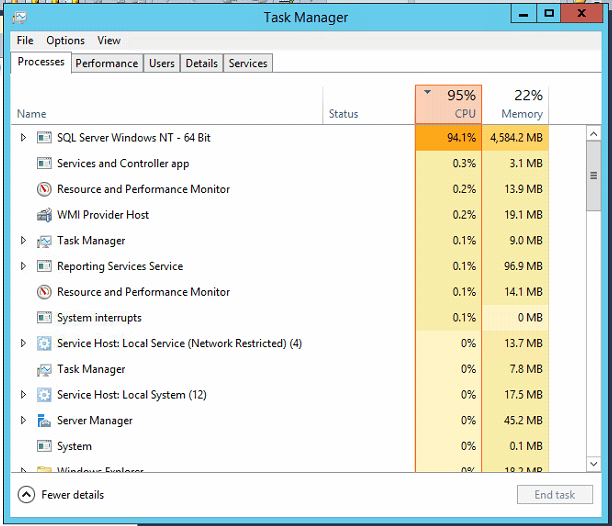Click the Server Manager icon
The image size is (612, 526).
[x=44, y=421]
